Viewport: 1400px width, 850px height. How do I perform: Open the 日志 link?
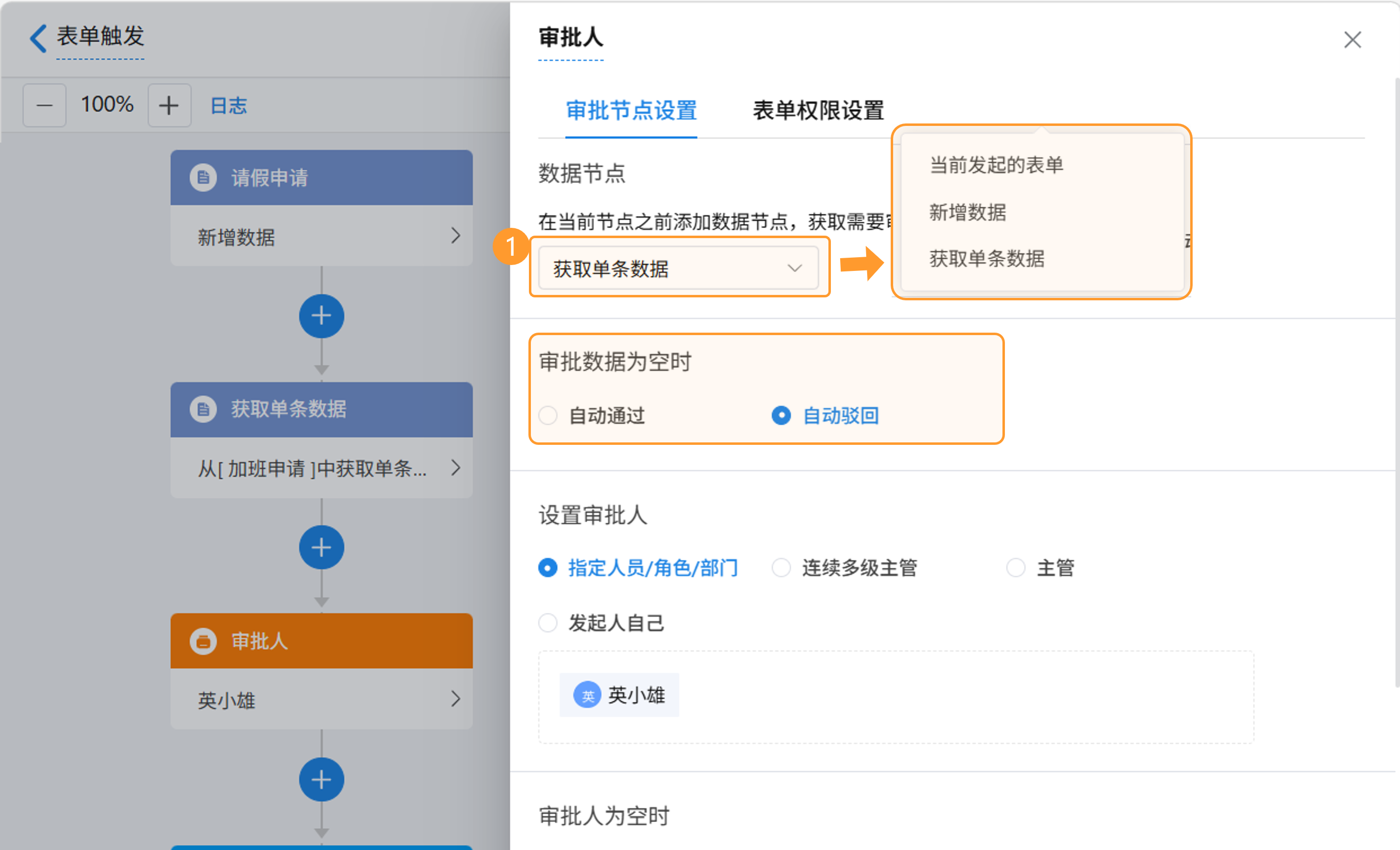point(228,106)
